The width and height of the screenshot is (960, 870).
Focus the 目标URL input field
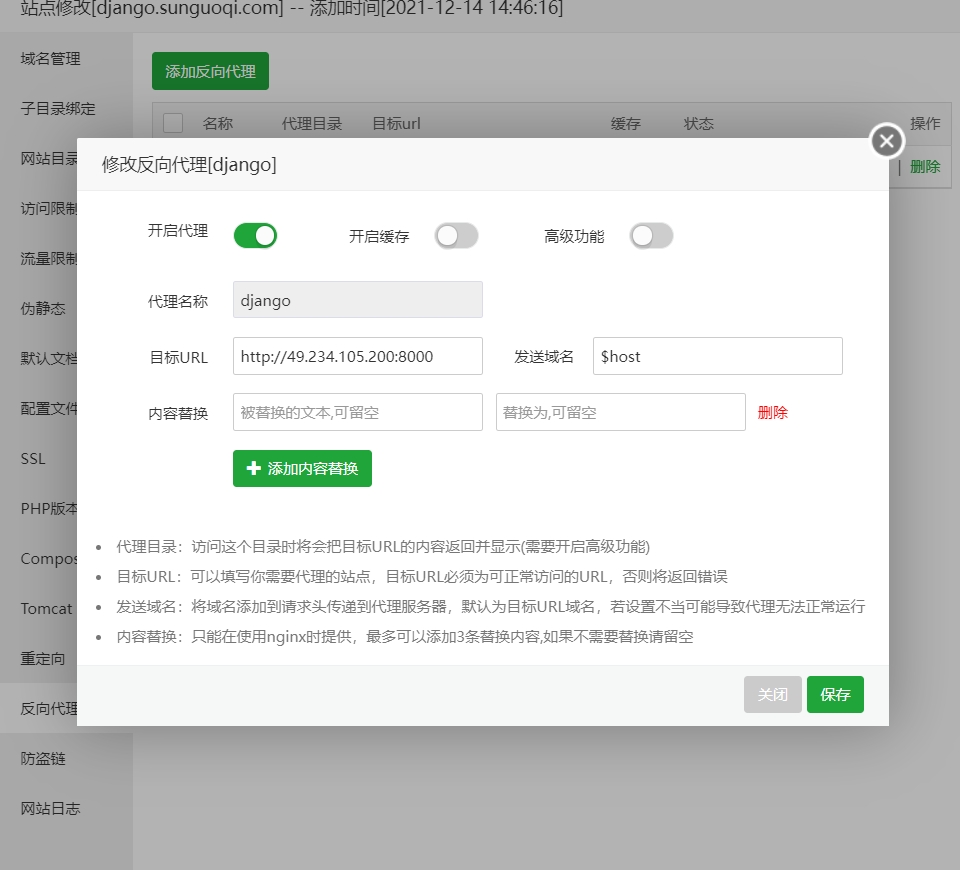pyautogui.click(x=358, y=356)
